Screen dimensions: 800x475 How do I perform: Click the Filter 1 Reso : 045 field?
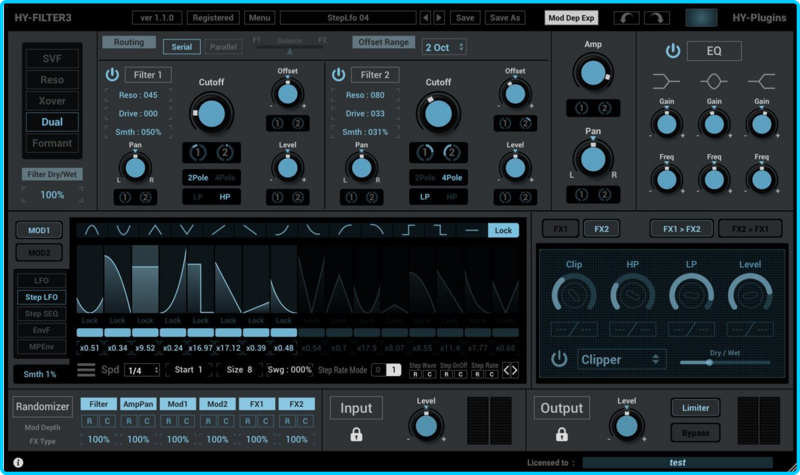point(138,95)
